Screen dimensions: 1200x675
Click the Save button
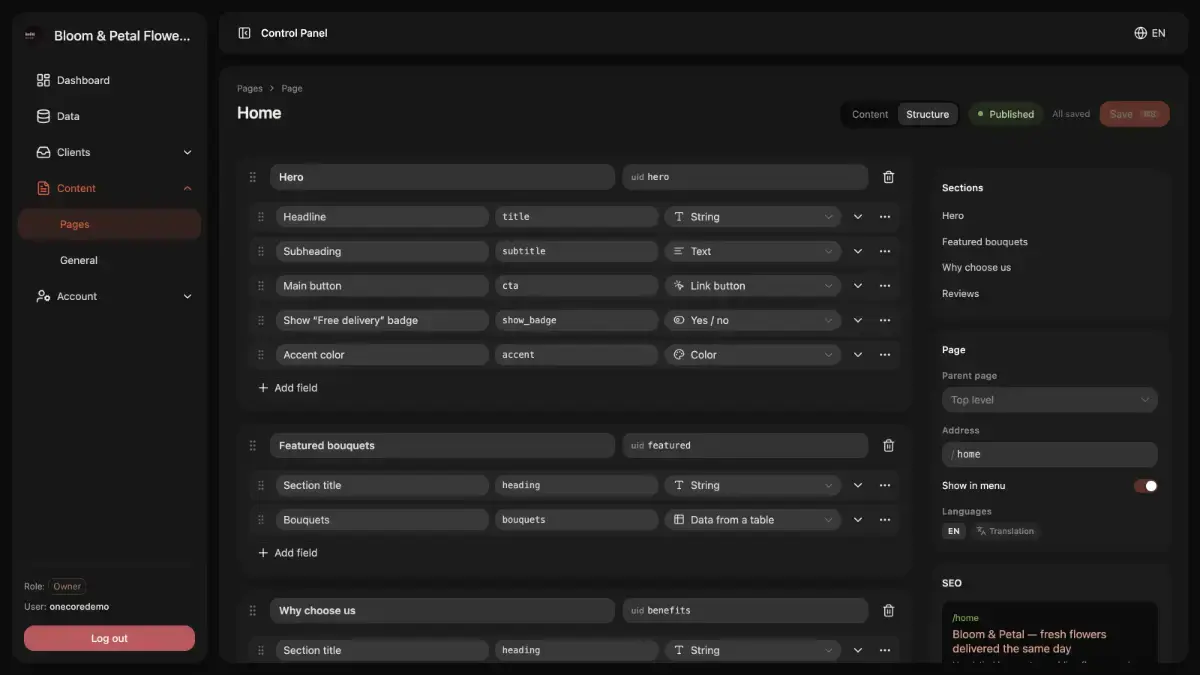click(x=1134, y=114)
